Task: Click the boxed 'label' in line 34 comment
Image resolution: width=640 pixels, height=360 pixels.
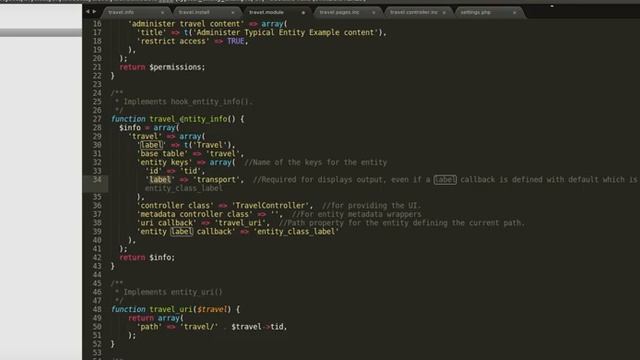Action: click(x=445, y=180)
